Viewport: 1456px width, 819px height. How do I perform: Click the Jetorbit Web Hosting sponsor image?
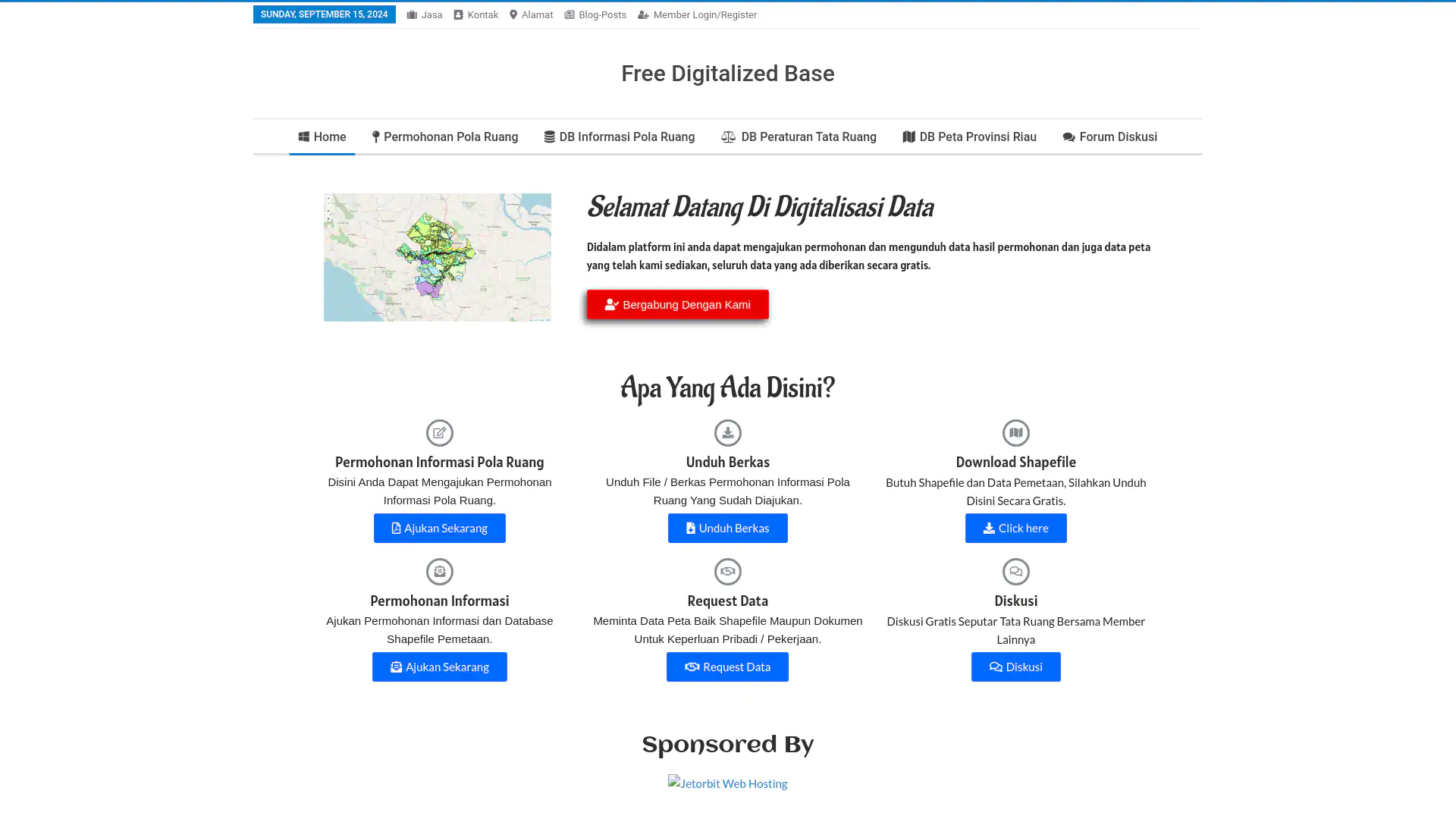point(727,783)
